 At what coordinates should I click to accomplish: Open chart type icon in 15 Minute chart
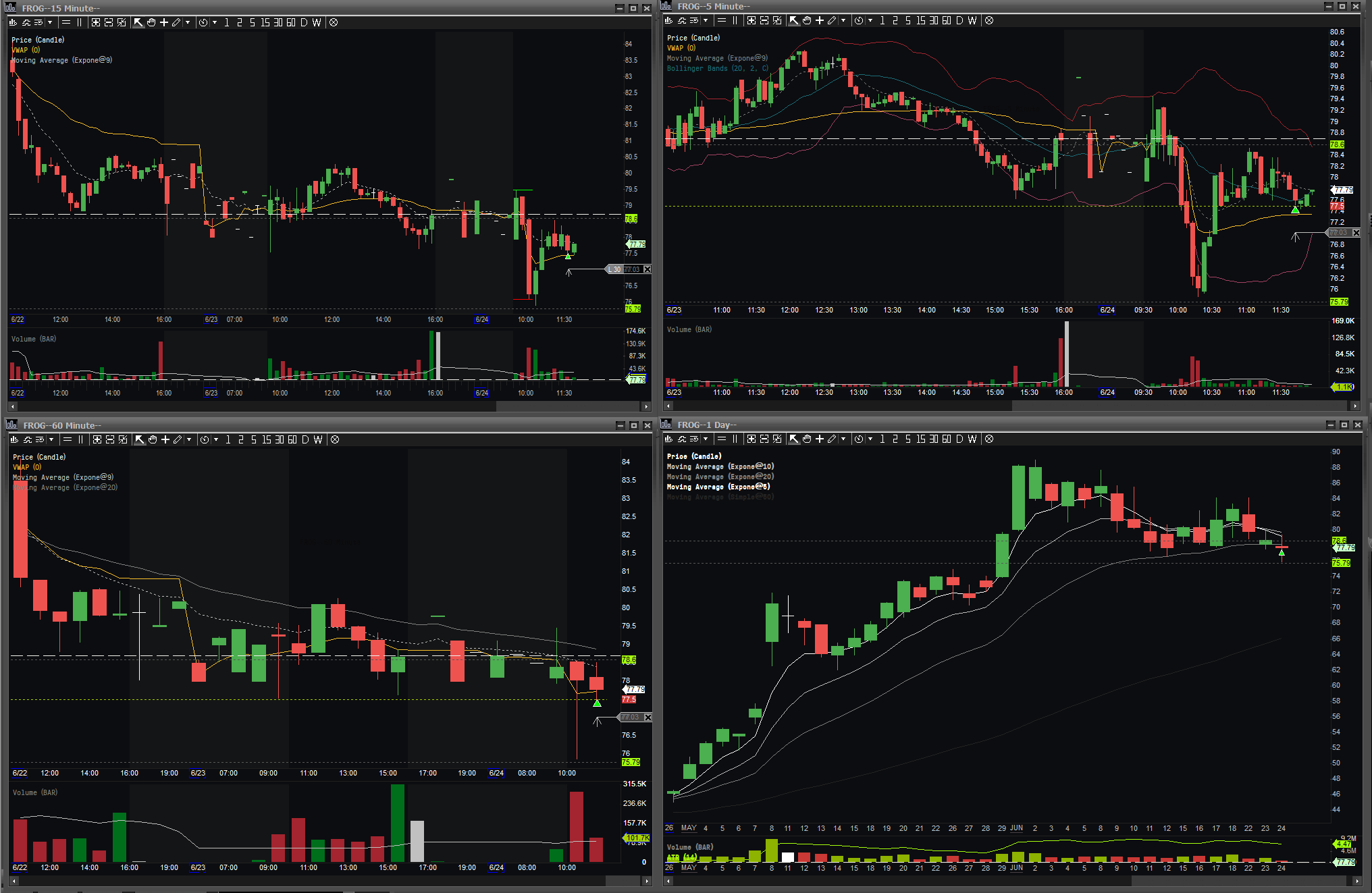(x=13, y=22)
